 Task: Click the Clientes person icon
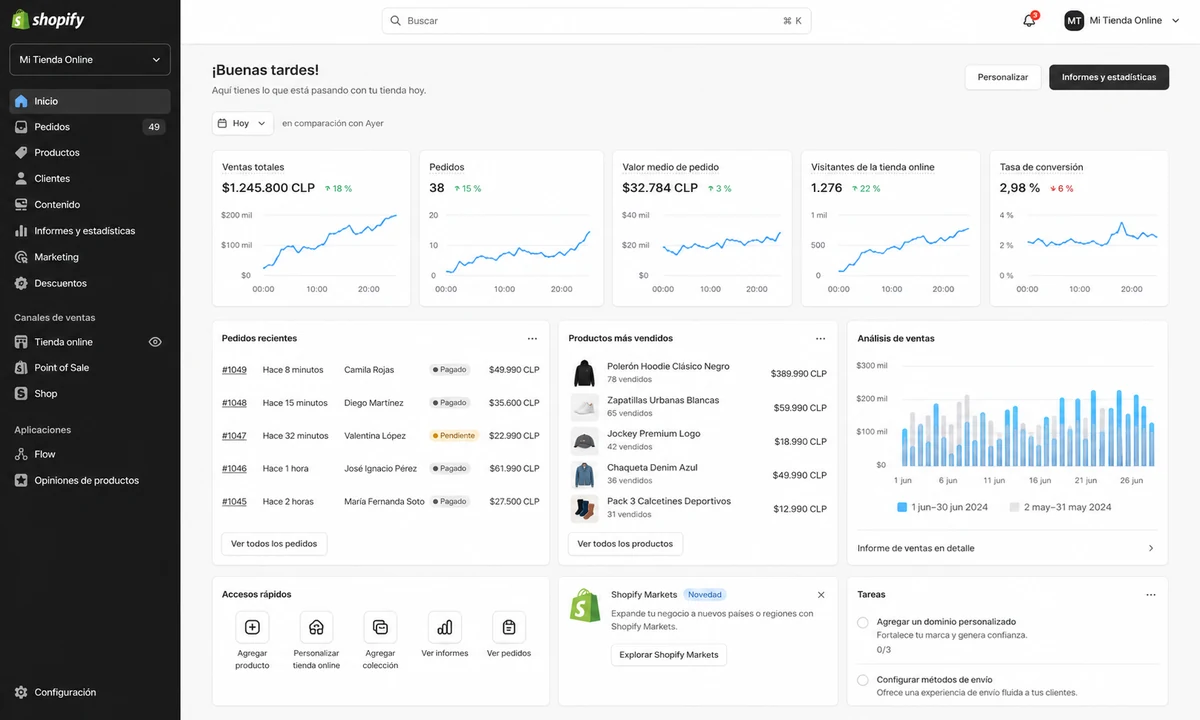coord(21,179)
